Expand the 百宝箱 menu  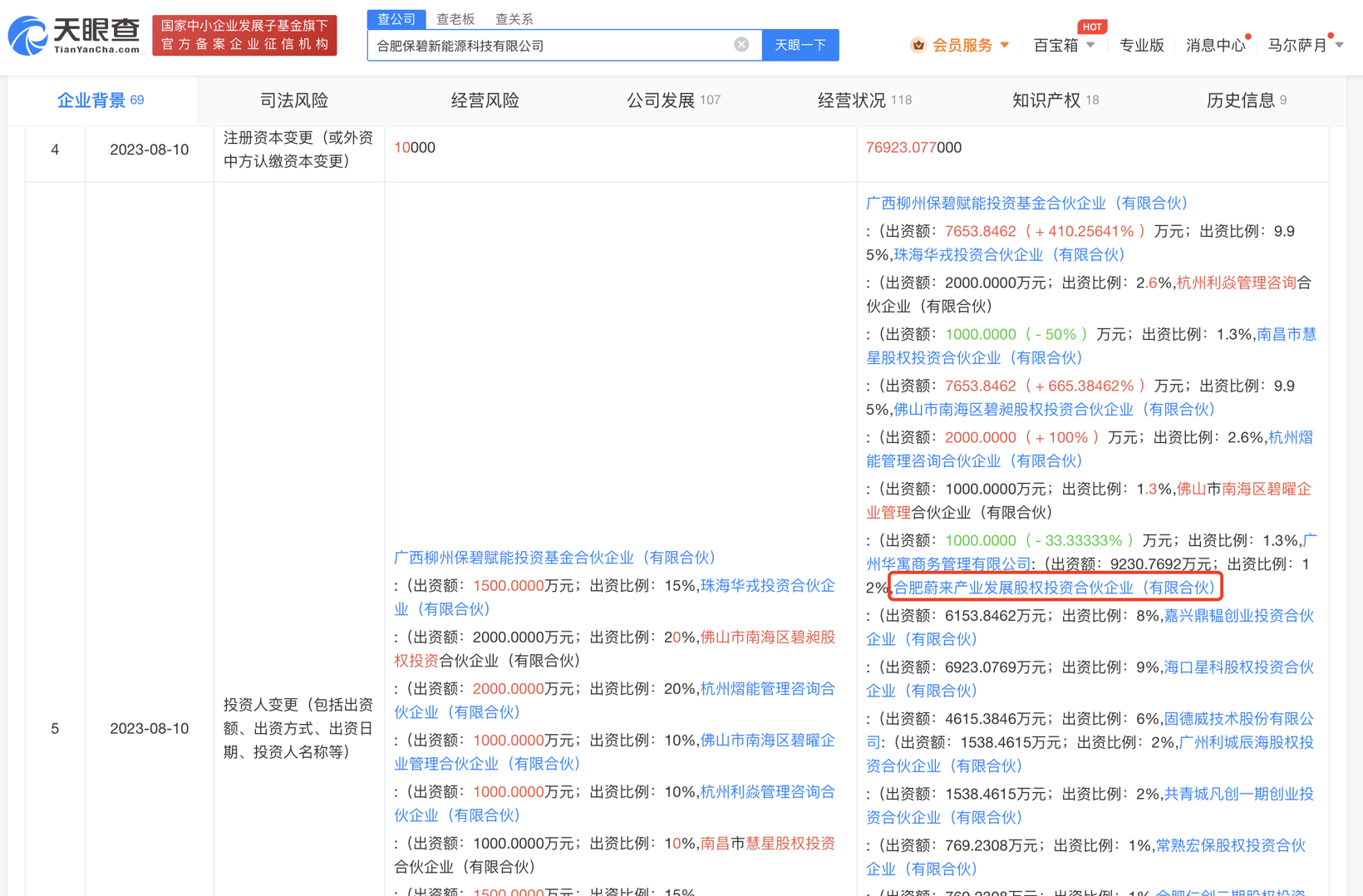1064,45
